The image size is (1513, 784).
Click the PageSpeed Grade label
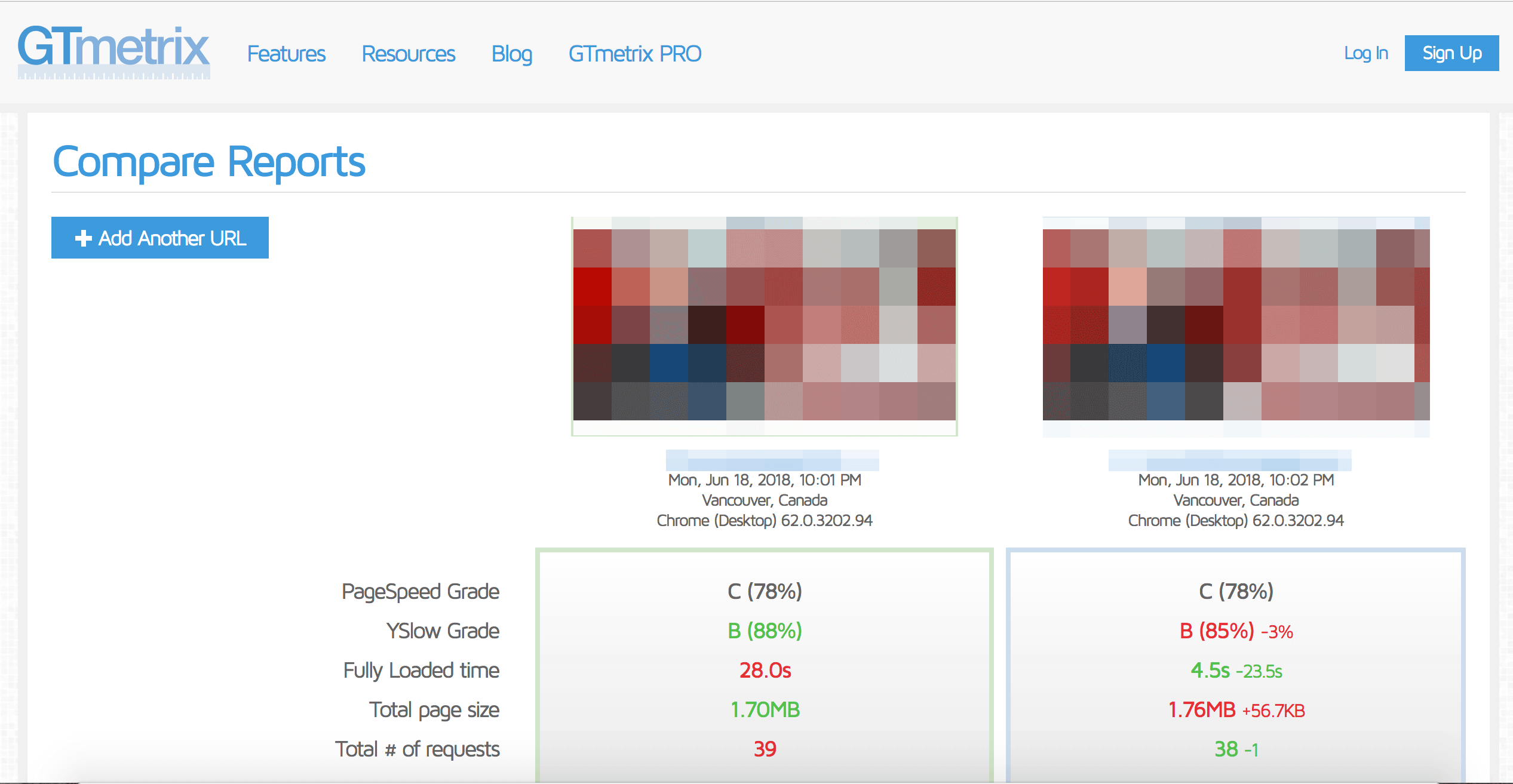tap(421, 592)
